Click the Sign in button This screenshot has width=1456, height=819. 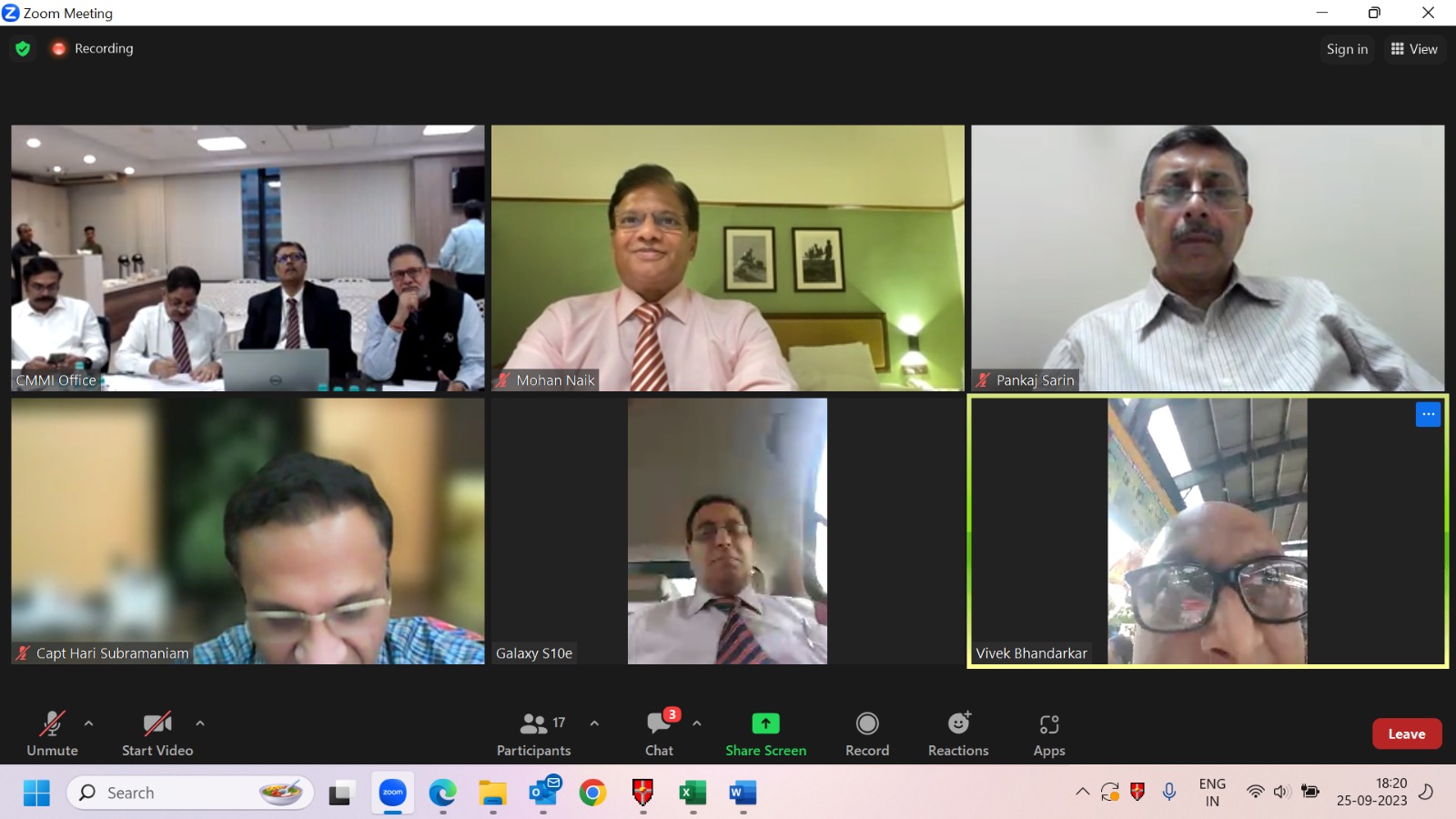point(1347,49)
